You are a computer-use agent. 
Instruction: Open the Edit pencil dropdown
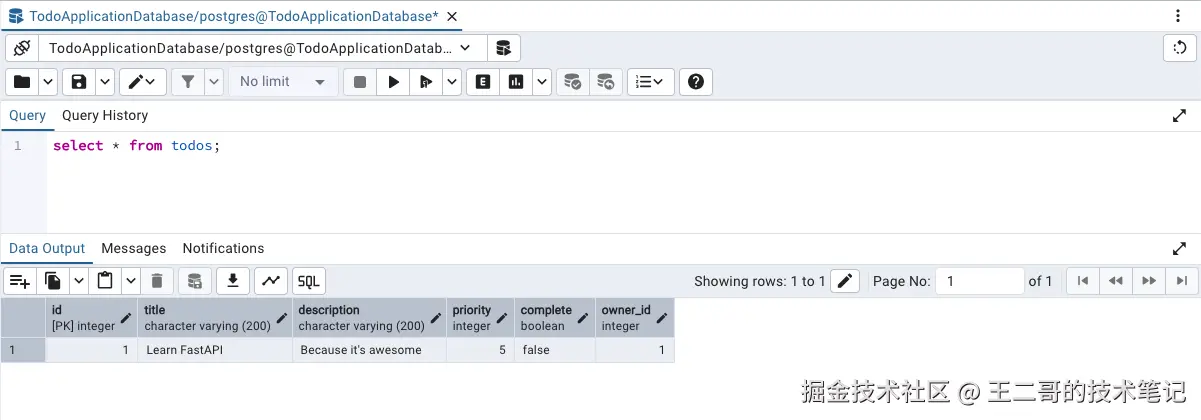pyautogui.click(x=143, y=82)
